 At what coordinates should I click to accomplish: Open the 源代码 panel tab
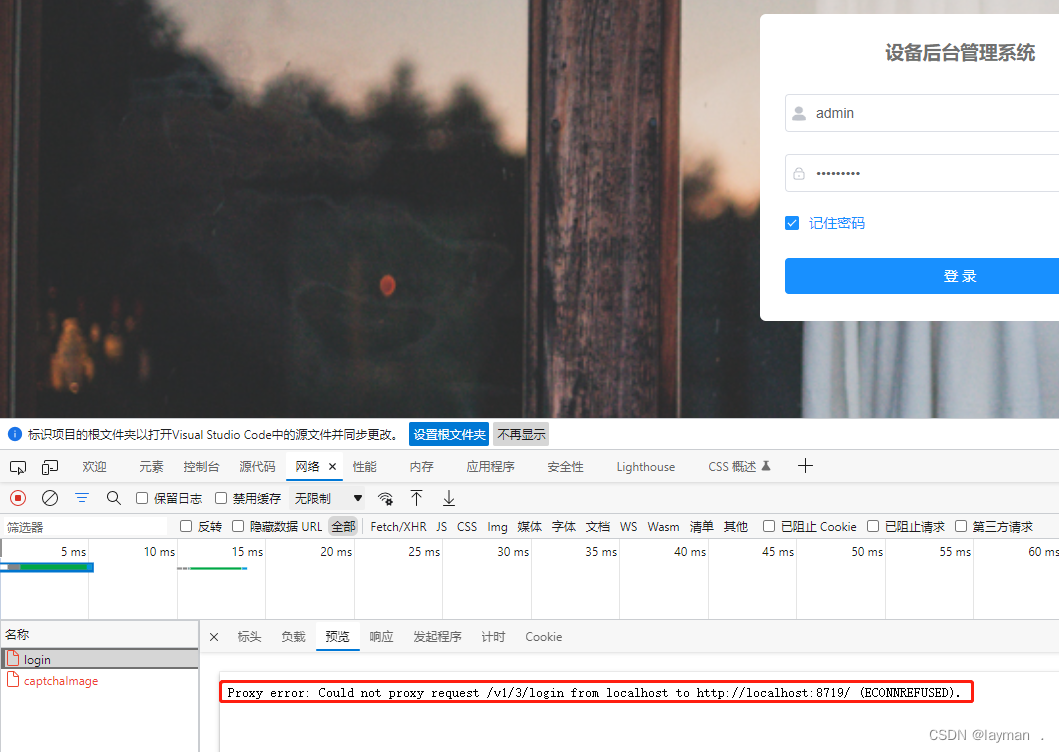point(257,467)
